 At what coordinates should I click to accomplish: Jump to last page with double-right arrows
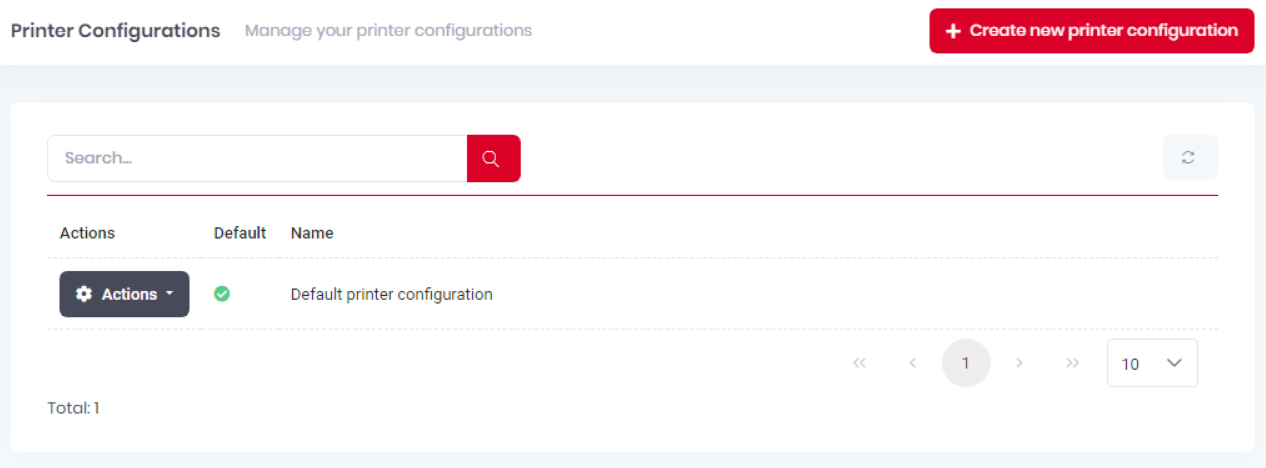1072,363
